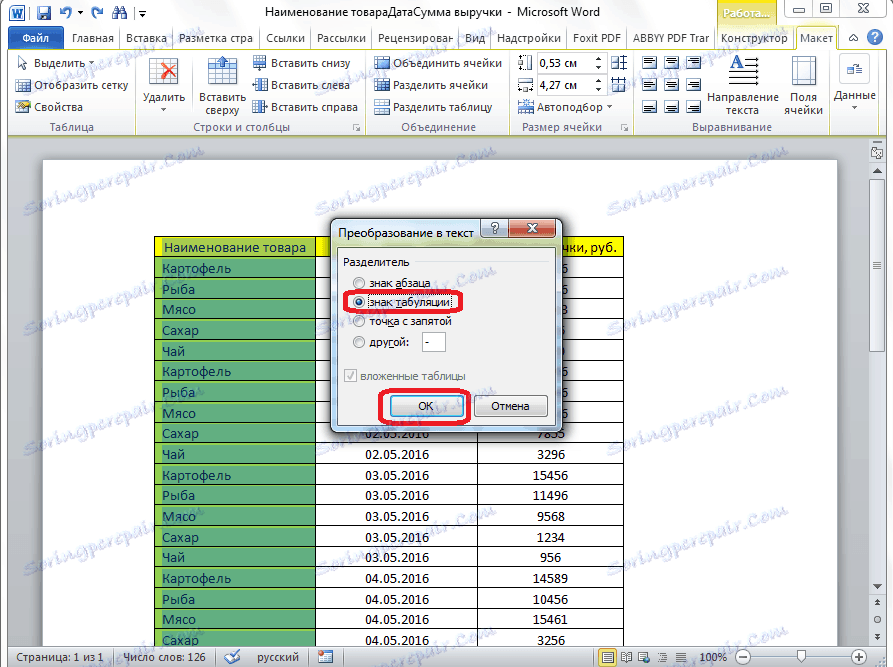Click Merge Cells (Объединить ячейки)

tap(438, 63)
